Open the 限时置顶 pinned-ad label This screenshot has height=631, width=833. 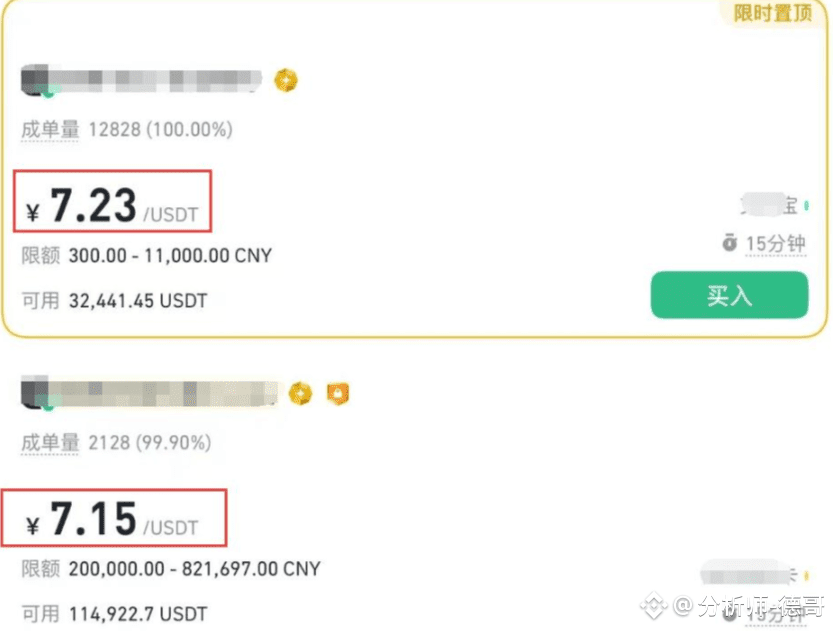point(773,13)
